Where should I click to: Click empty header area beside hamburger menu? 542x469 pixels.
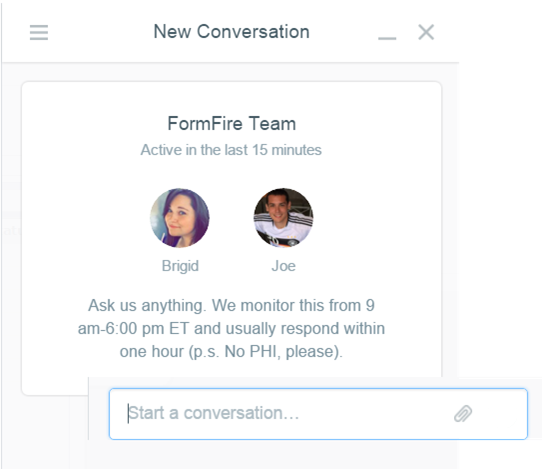(100, 32)
